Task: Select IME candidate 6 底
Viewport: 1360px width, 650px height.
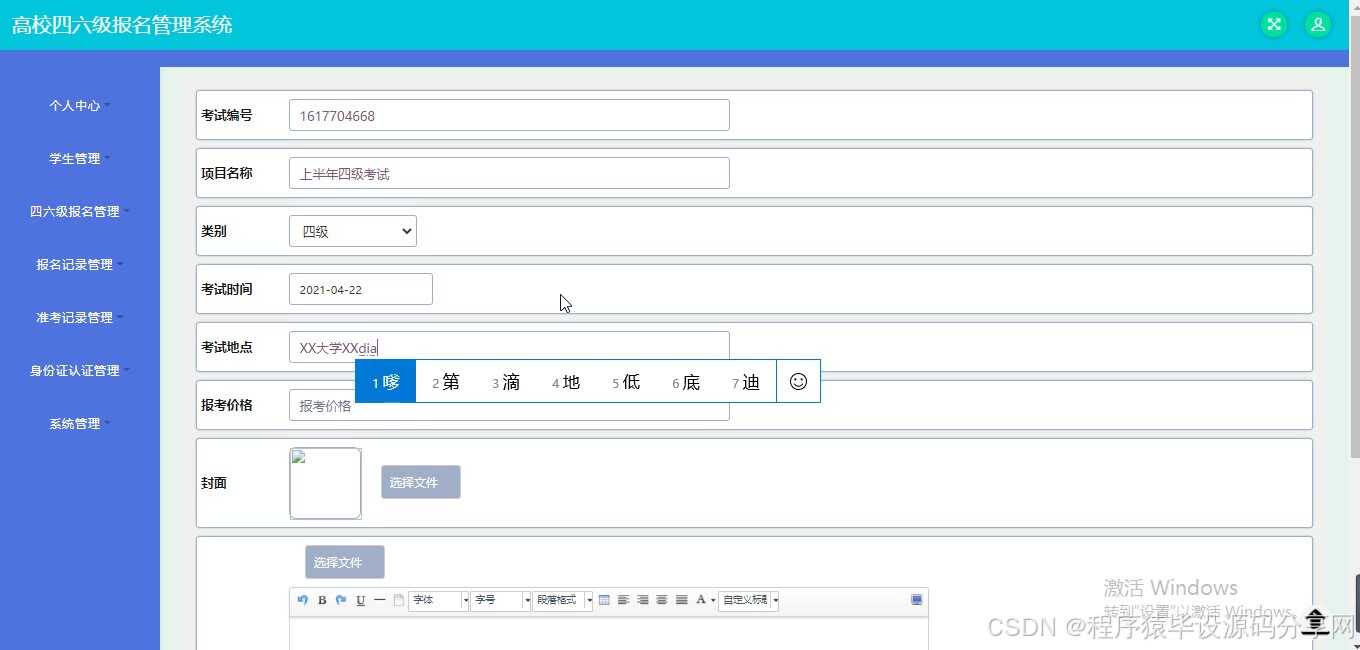Action: [686, 381]
